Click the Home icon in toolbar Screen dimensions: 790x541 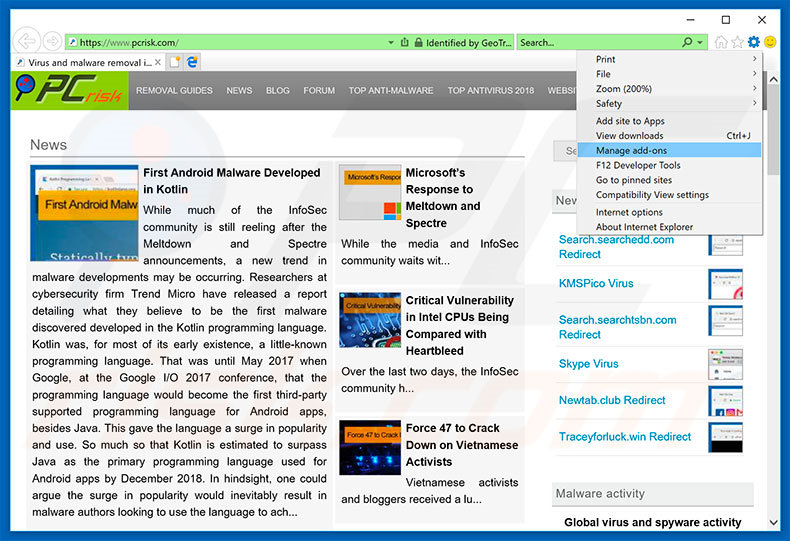721,42
